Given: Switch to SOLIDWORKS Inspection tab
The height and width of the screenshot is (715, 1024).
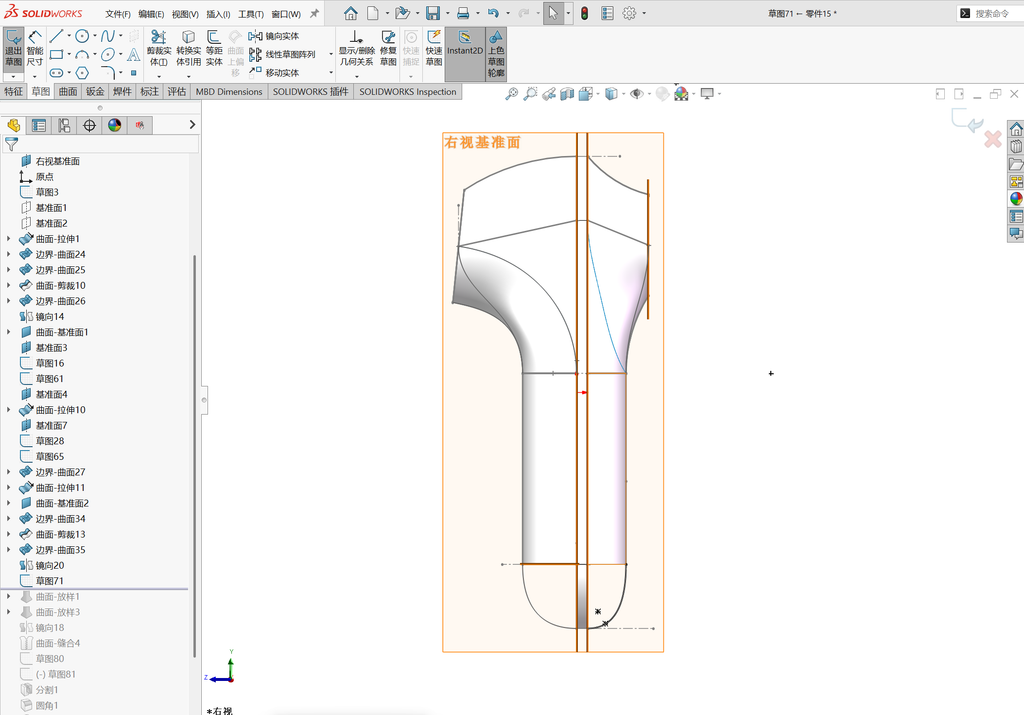Looking at the screenshot, I should [408, 92].
